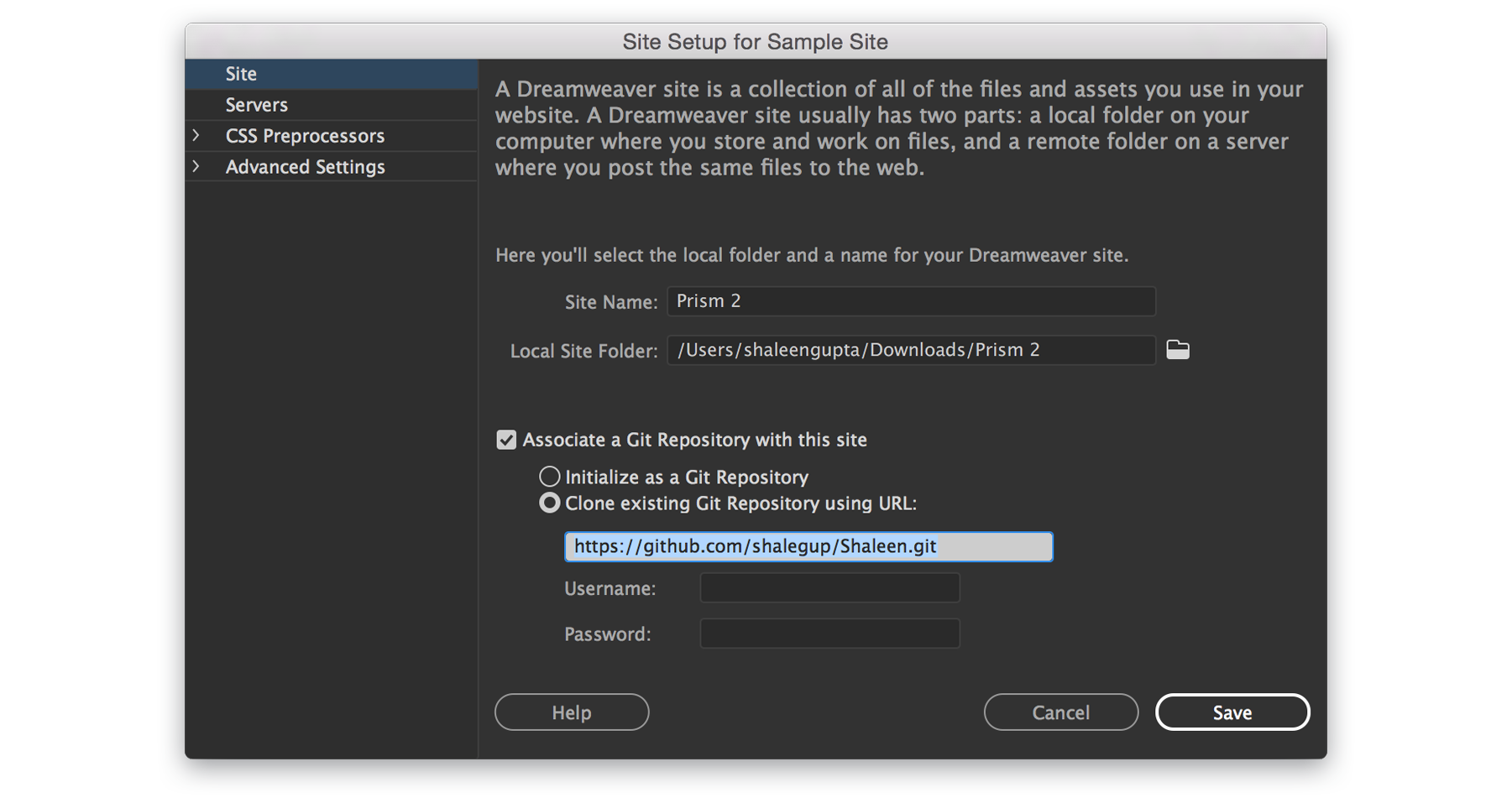The width and height of the screenshot is (1512, 798).
Task: Uncheck Associate a Git Repository with this site
Action: click(506, 439)
